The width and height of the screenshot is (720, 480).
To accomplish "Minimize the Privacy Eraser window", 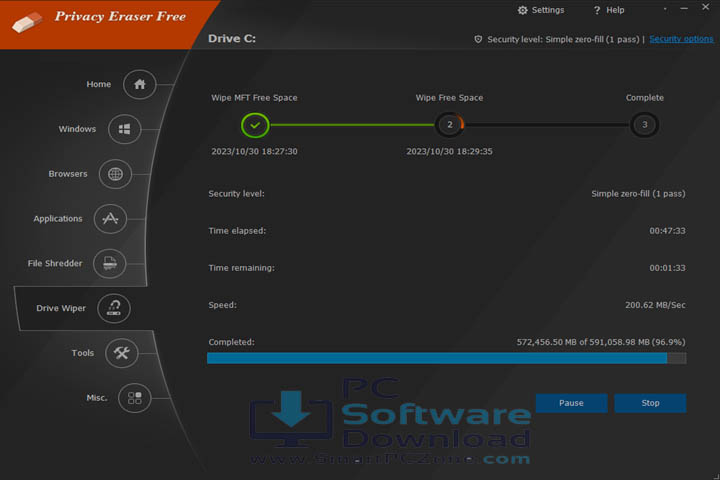I will (x=684, y=8).
